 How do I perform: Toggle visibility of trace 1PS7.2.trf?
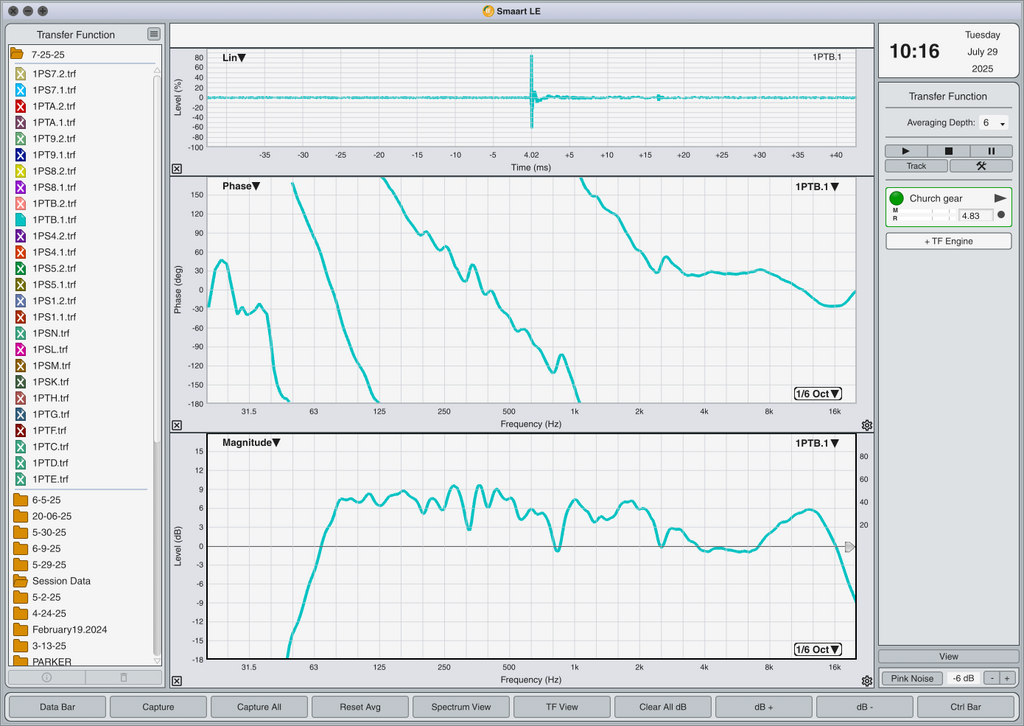coord(20,74)
